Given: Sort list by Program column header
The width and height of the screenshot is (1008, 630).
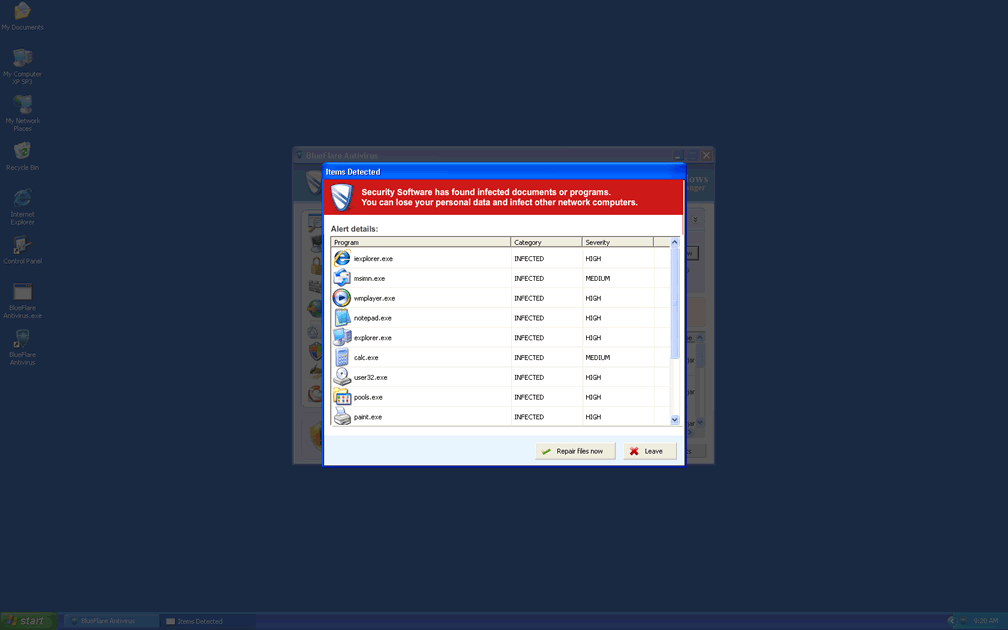Looking at the screenshot, I should [x=420, y=242].
